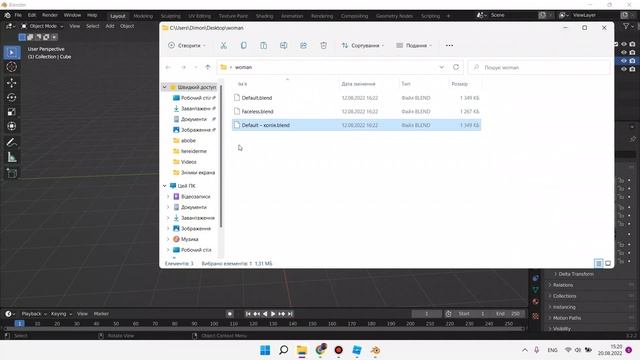This screenshot has width=640, height=360.
Task: Click the Cut icon in Explorer toolbar
Action: [x=223, y=45]
